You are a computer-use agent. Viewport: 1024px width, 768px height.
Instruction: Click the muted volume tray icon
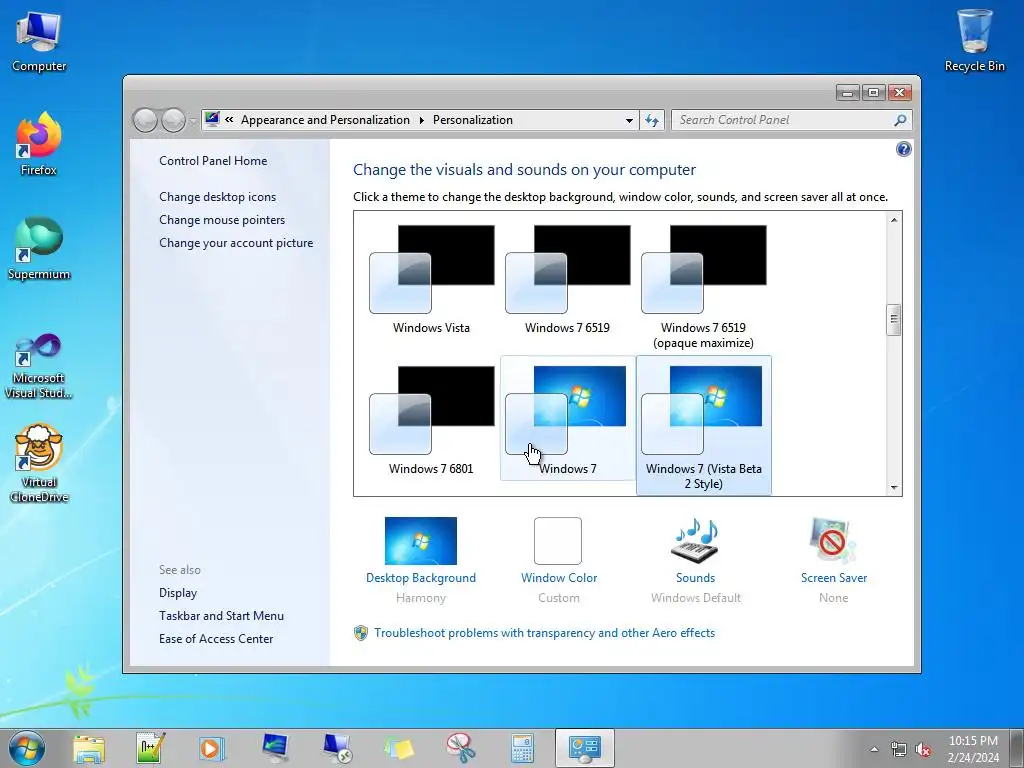[x=923, y=749]
